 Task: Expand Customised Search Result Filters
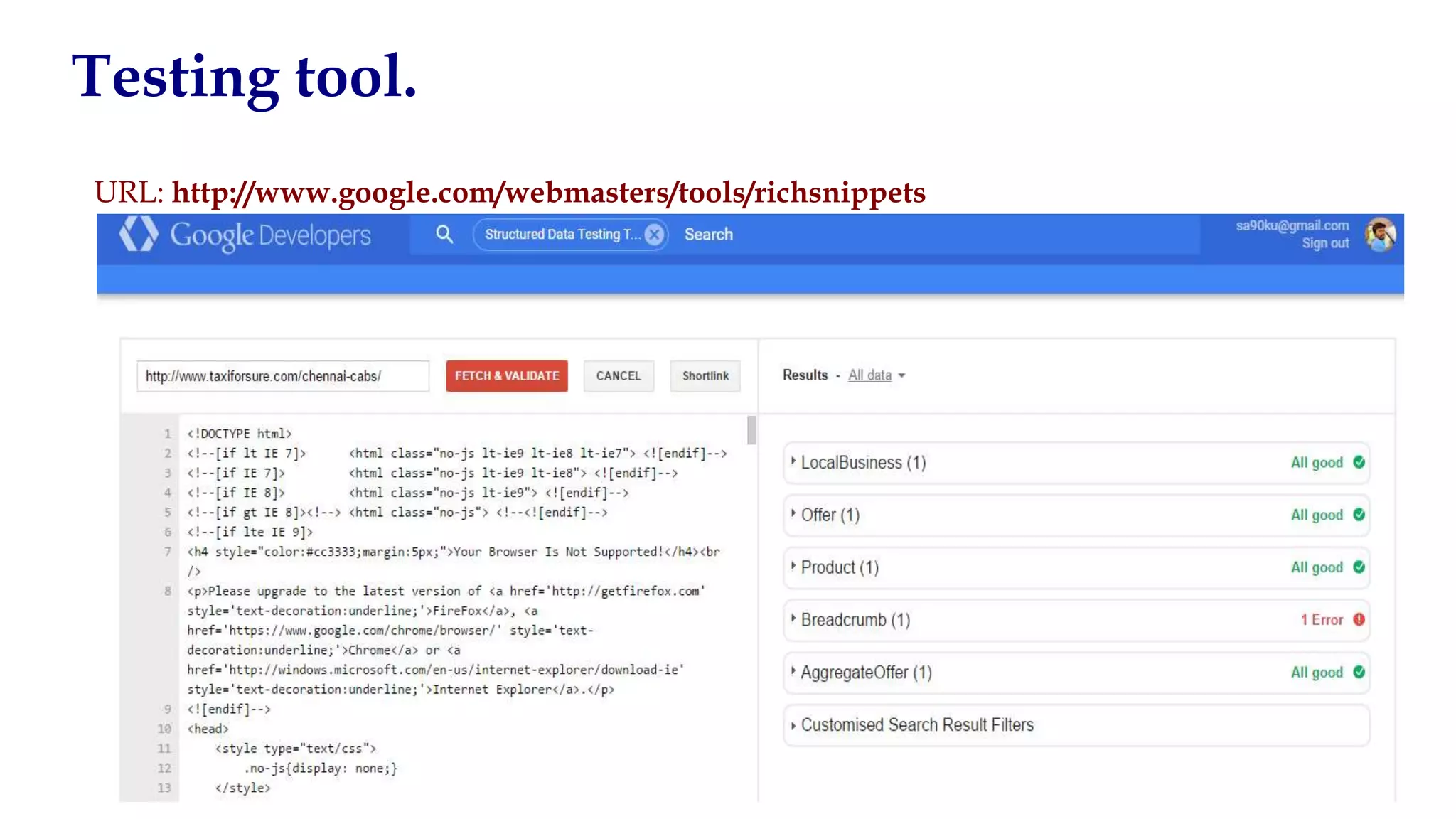click(x=1076, y=725)
